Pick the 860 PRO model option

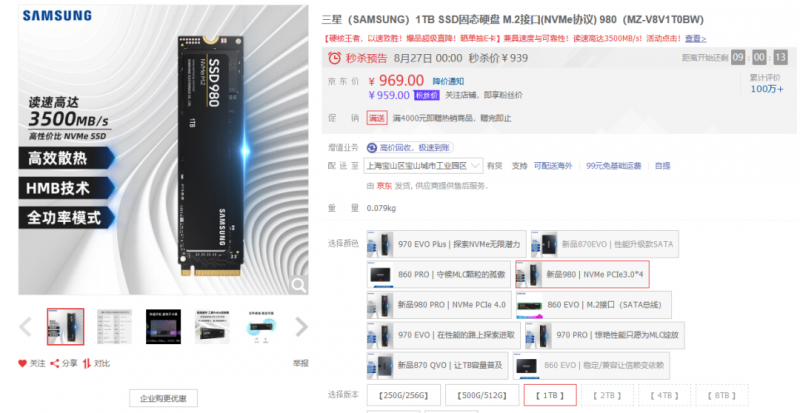pyautogui.click(x=439, y=274)
